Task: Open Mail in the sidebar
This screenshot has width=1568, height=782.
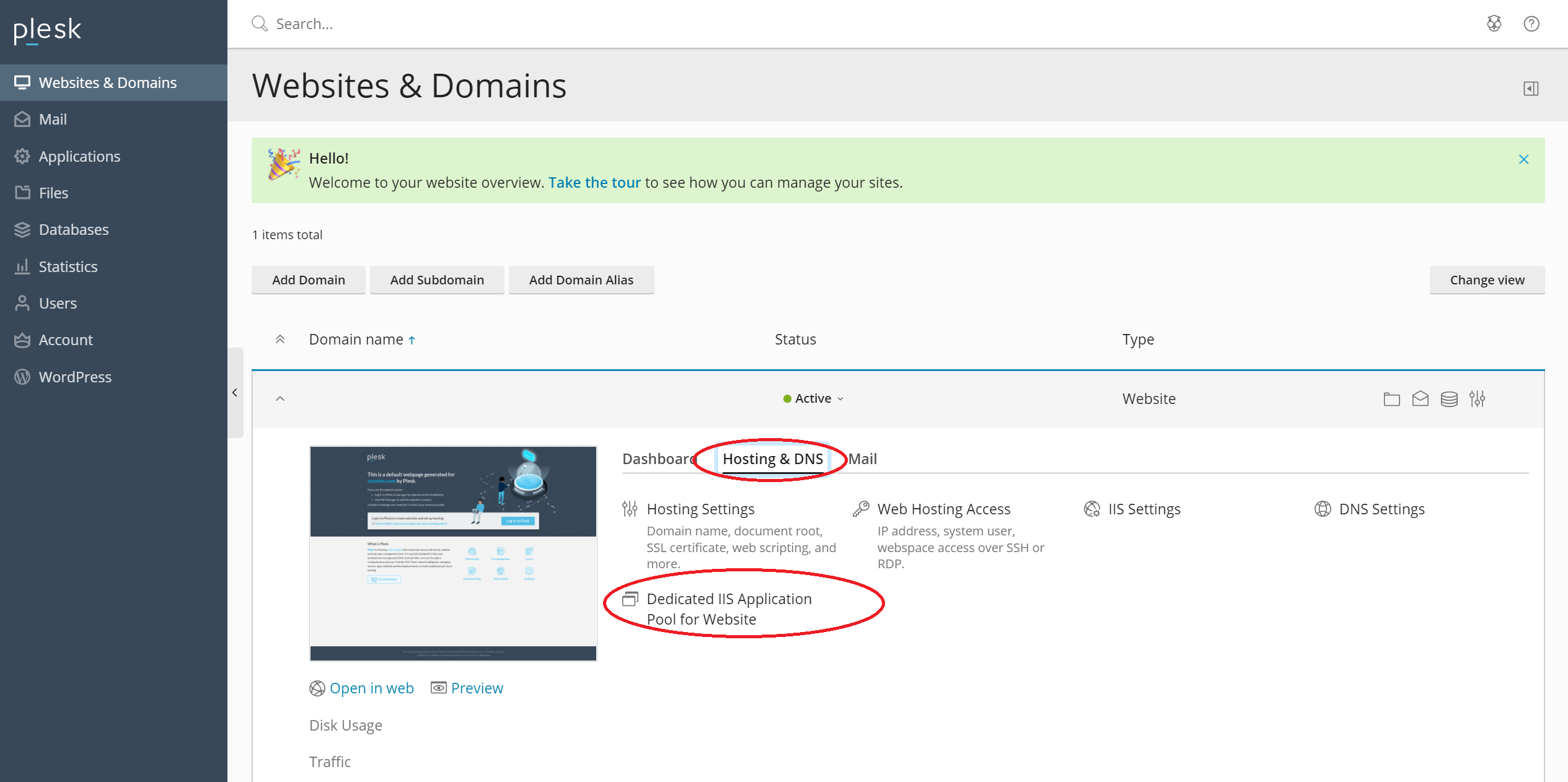Action: click(x=113, y=119)
